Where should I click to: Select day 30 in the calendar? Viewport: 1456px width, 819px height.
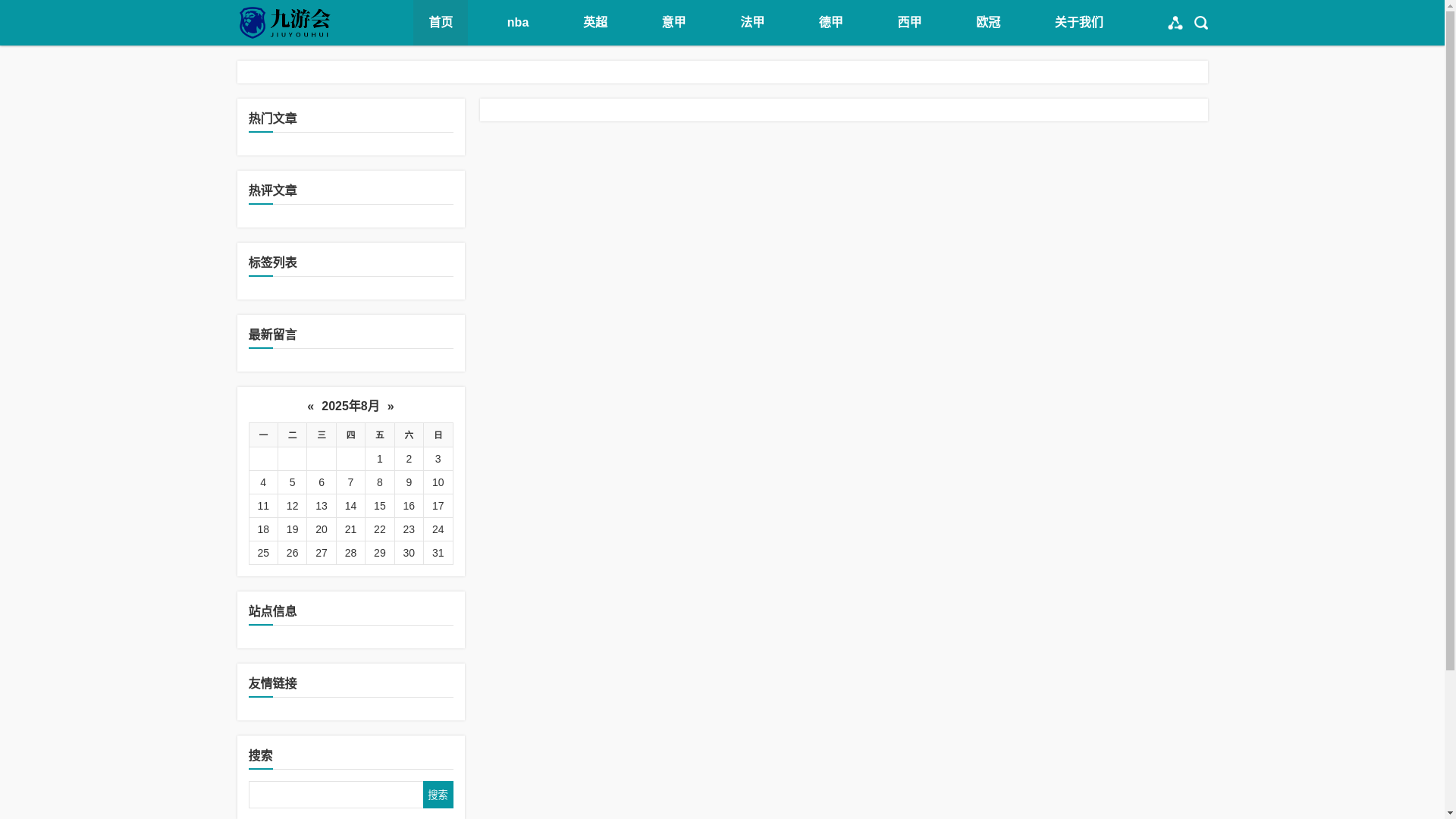pyautogui.click(x=409, y=553)
